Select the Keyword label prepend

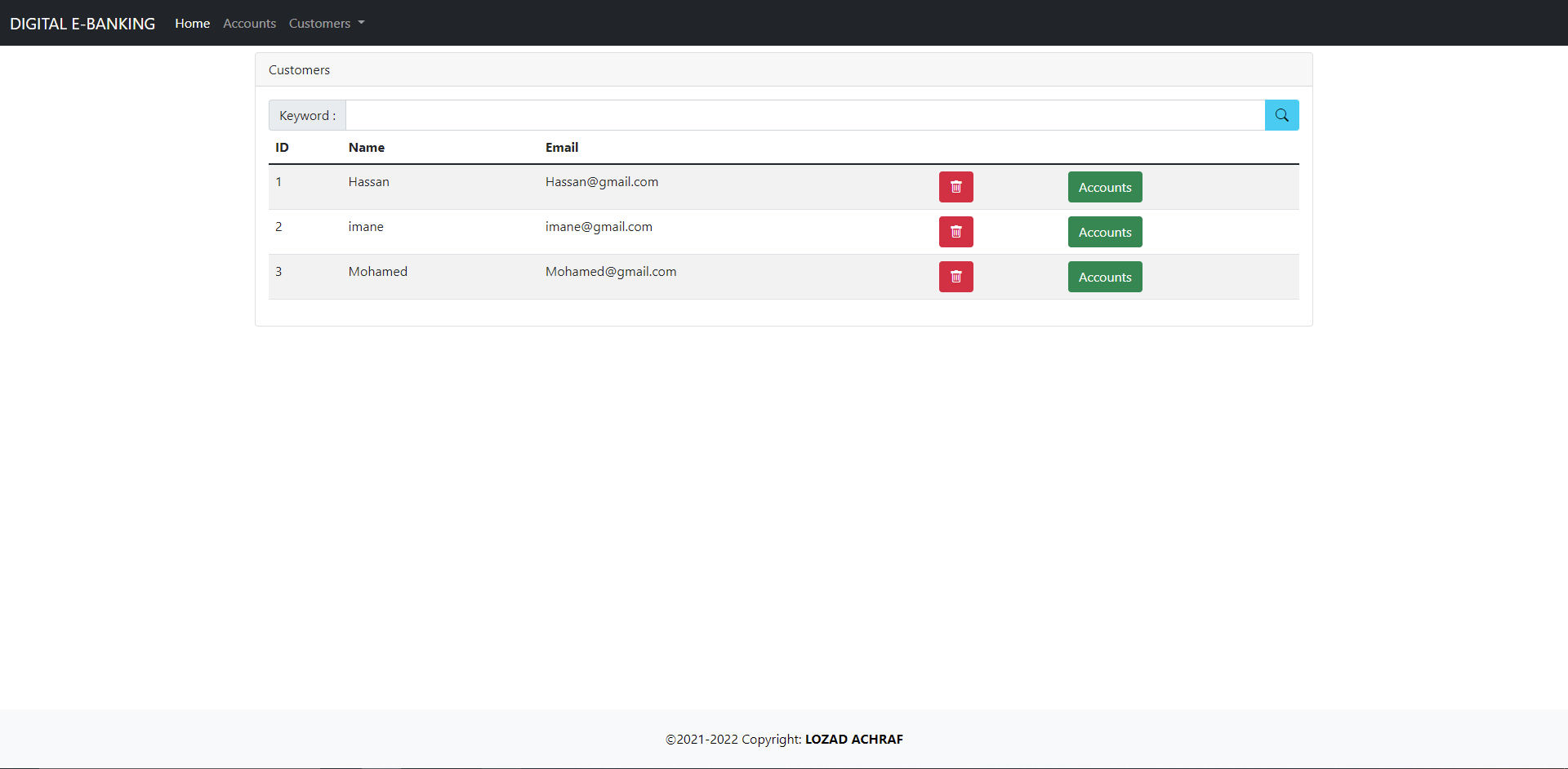[x=306, y=114]
